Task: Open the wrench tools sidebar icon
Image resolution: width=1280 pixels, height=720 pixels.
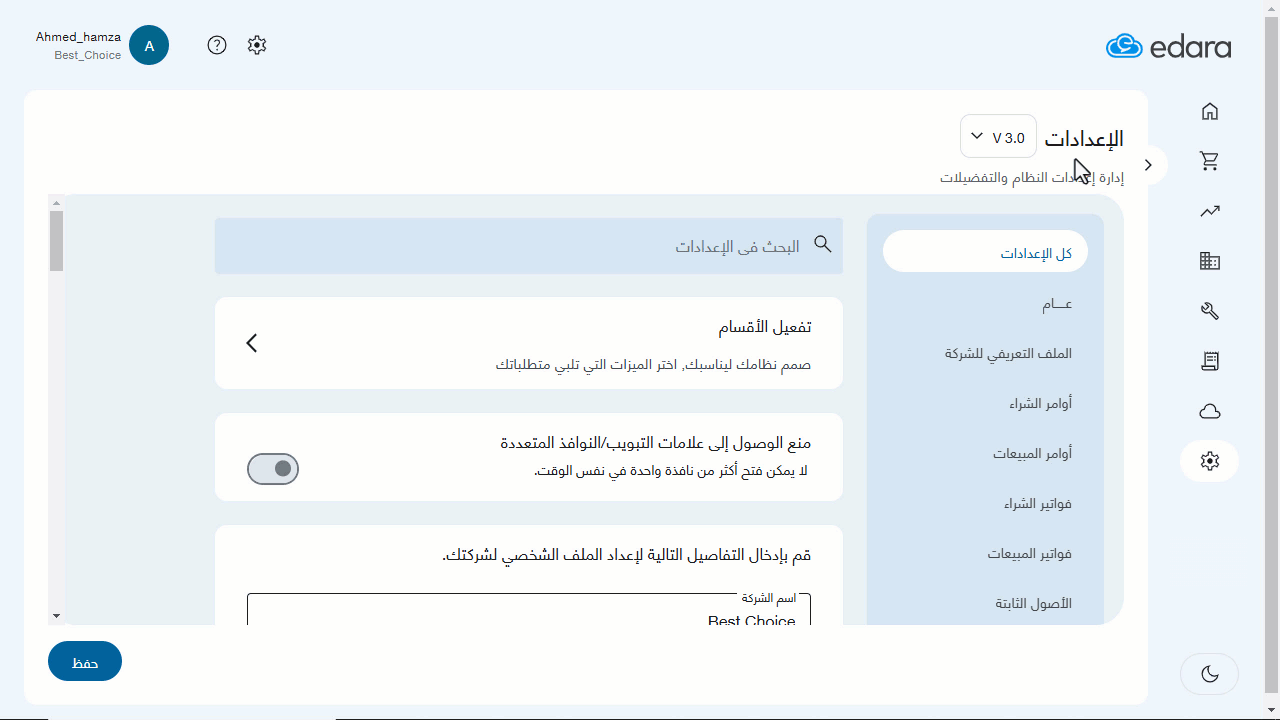Action: 1210,311
